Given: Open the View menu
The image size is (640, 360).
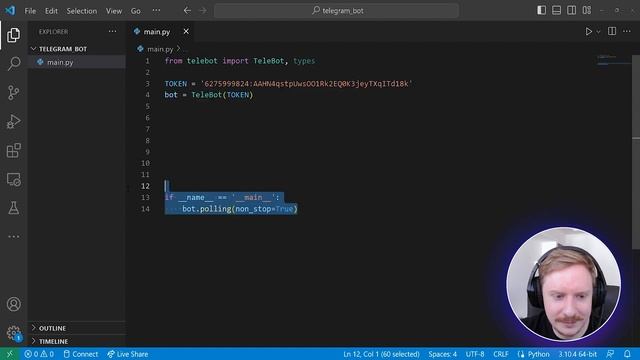Looking at the screenshot, I should point(114,11).
